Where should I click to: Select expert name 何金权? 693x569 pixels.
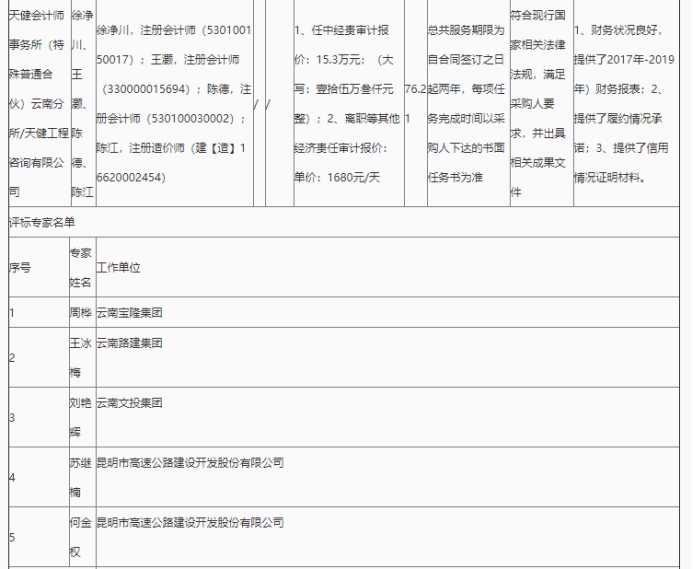[x=80, y=537]
